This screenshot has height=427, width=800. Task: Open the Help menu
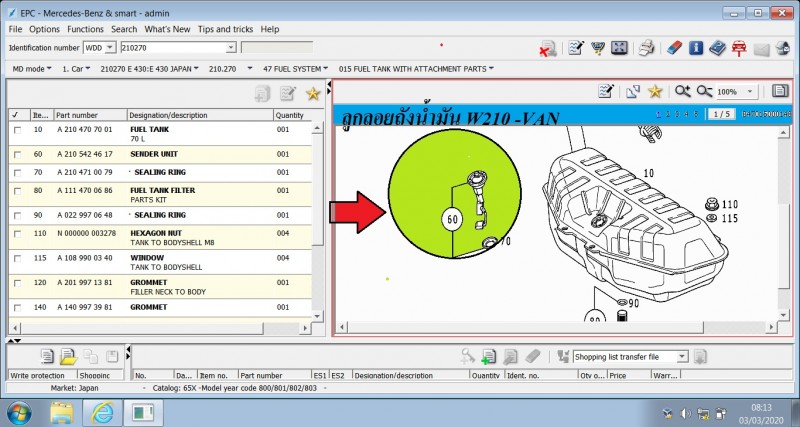(270, 29)
